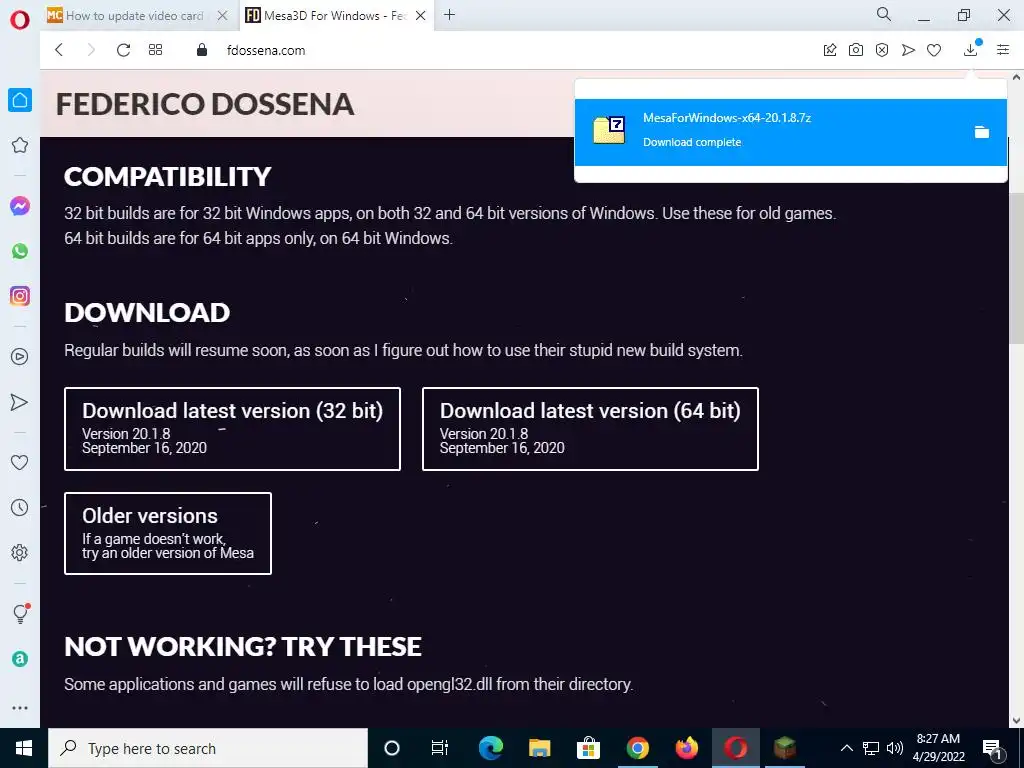Go back with the back arrow
1024x768 pixels.
pos(59,50)
